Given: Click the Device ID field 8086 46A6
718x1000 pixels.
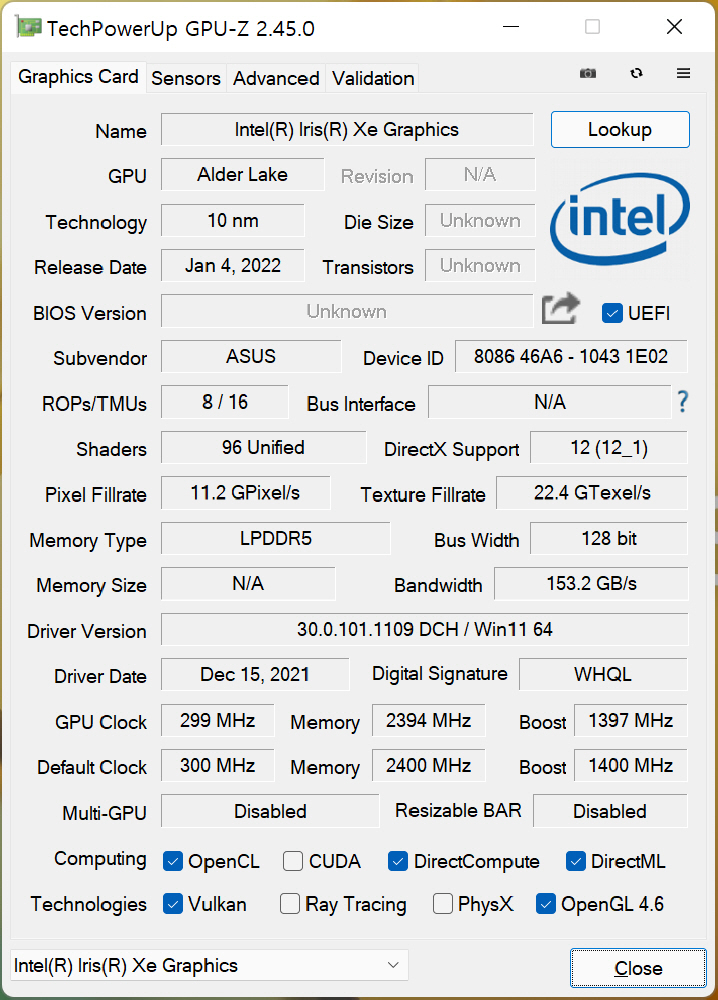Looking at the screenshot, I should [571, 356].
